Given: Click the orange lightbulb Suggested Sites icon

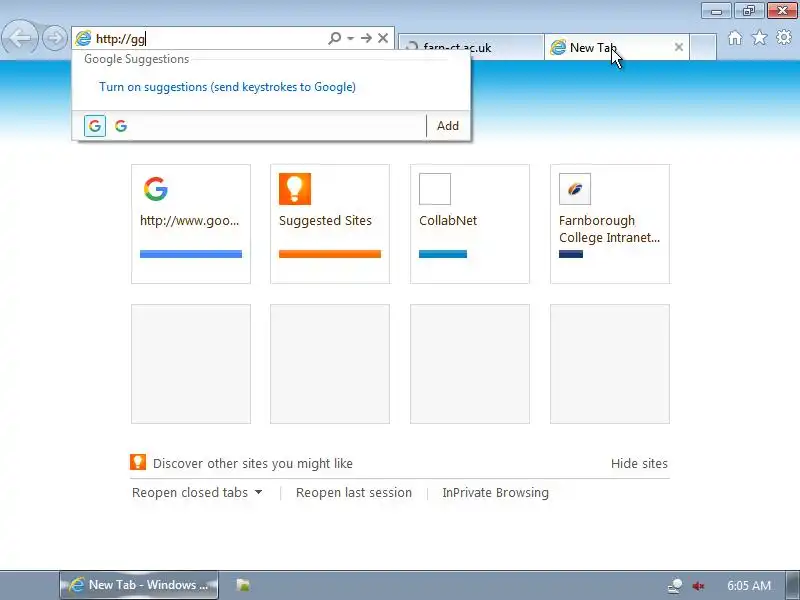Looking at the screenshot, I should [295, 189].
